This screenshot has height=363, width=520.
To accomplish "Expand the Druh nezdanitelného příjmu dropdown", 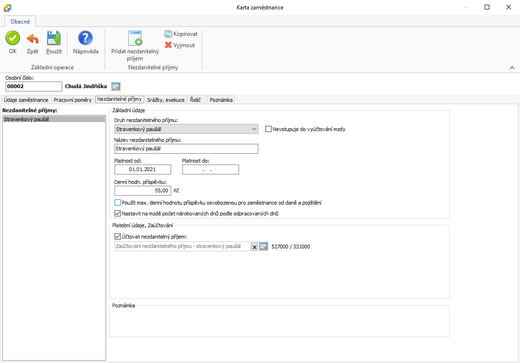I will click(x=186, y=129).
